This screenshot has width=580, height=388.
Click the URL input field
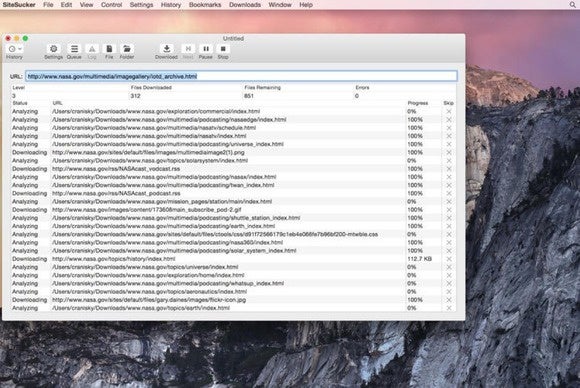(242, 76)
